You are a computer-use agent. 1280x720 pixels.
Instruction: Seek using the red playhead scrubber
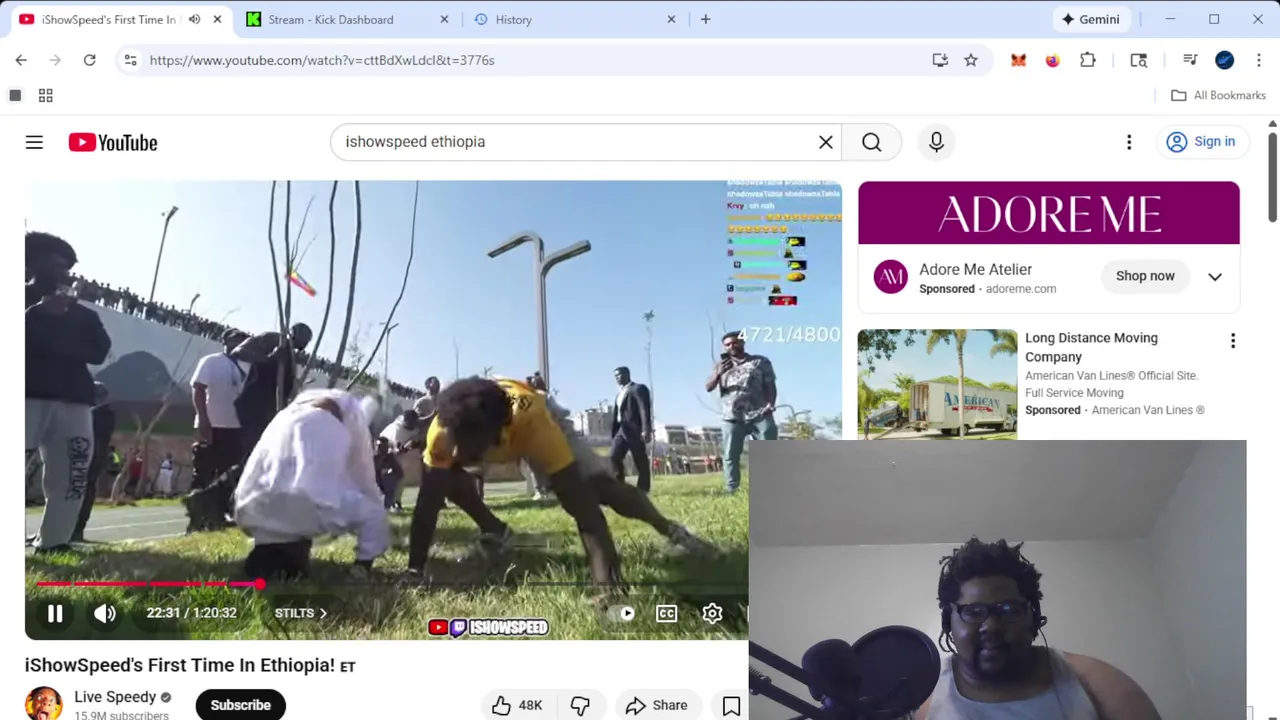260,584
